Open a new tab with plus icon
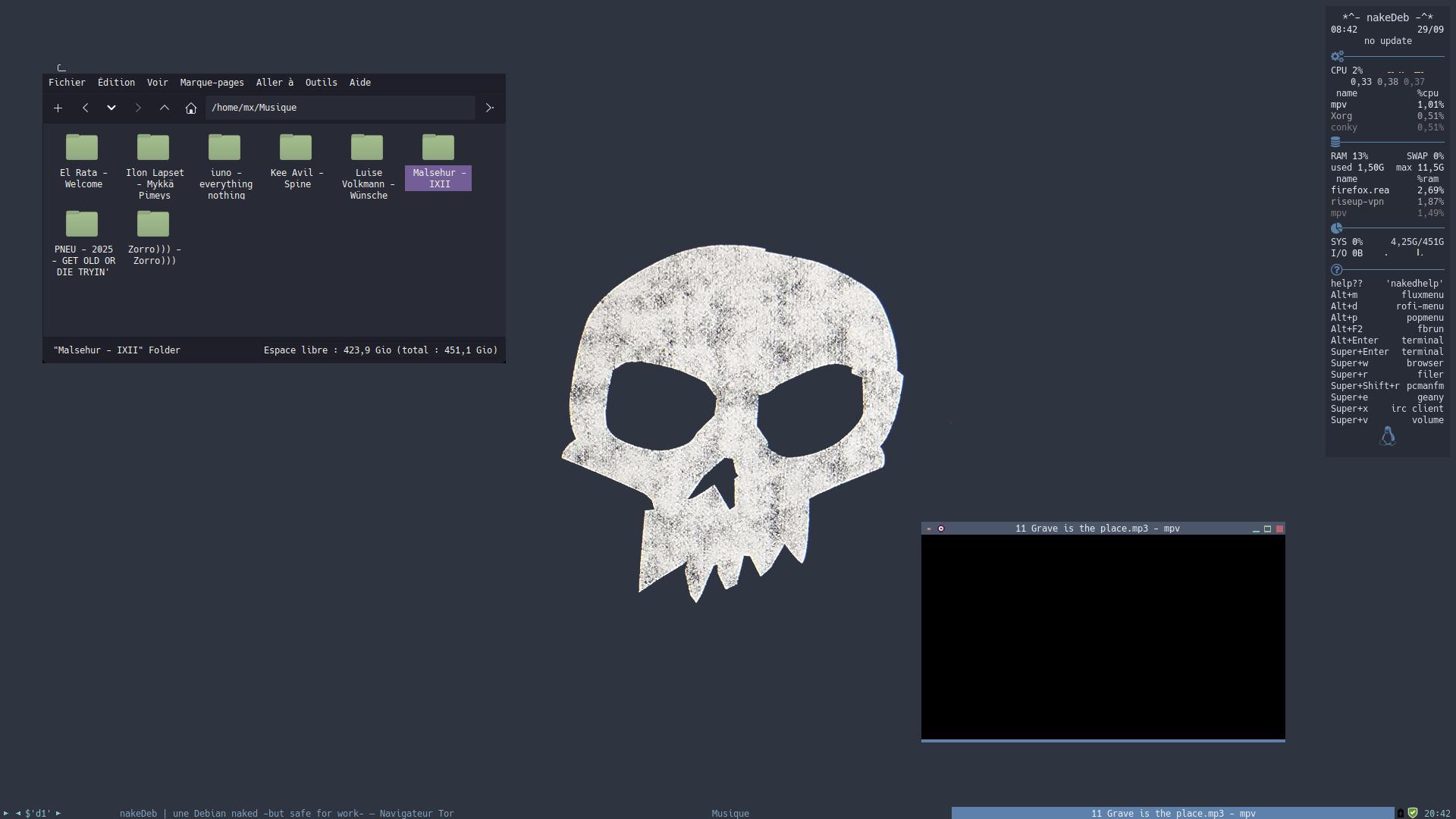This screenshot has width=1456, height=819. click(x=58, y=108)
